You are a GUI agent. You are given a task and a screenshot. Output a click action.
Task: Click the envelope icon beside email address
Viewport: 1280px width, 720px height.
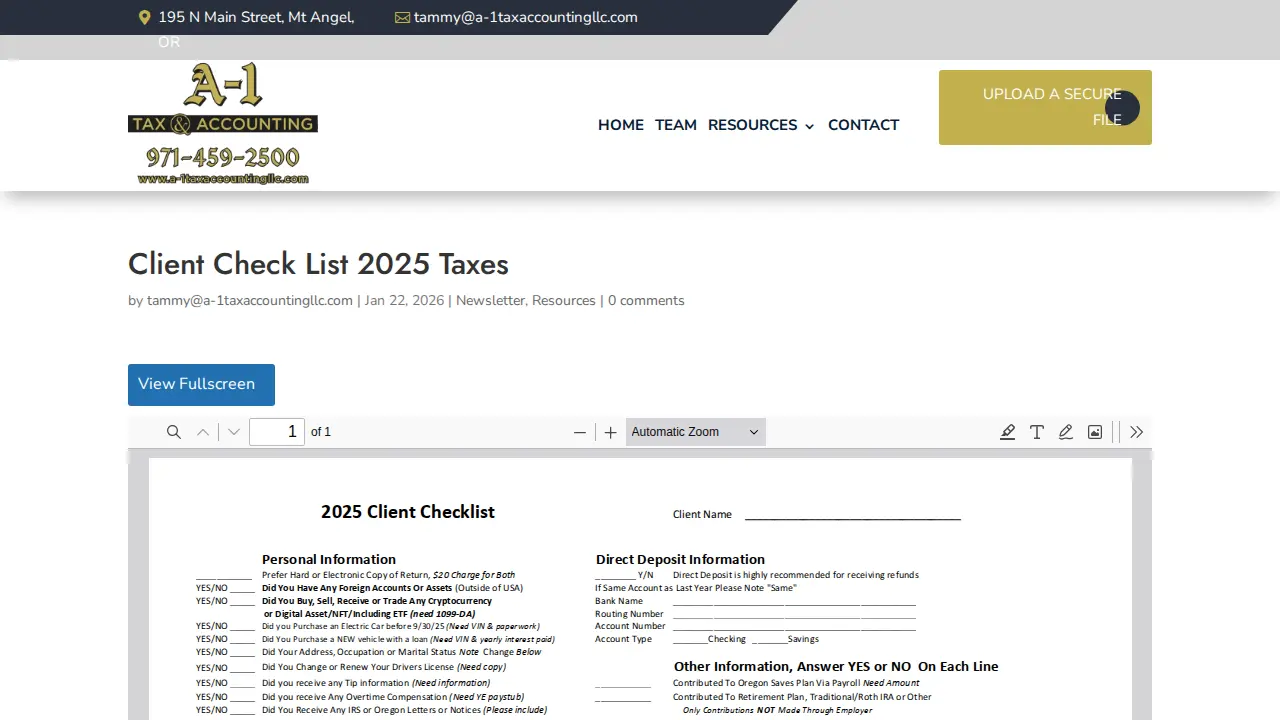pyautogui.click(x=402, y=17)
